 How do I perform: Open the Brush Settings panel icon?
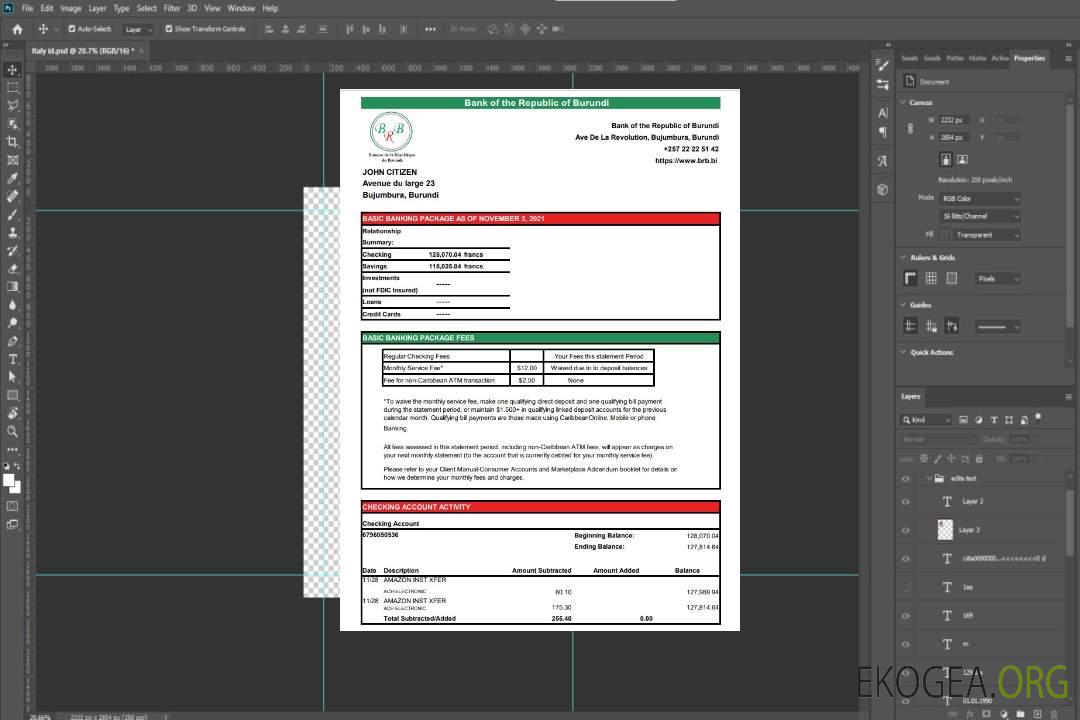click(882, 65)
